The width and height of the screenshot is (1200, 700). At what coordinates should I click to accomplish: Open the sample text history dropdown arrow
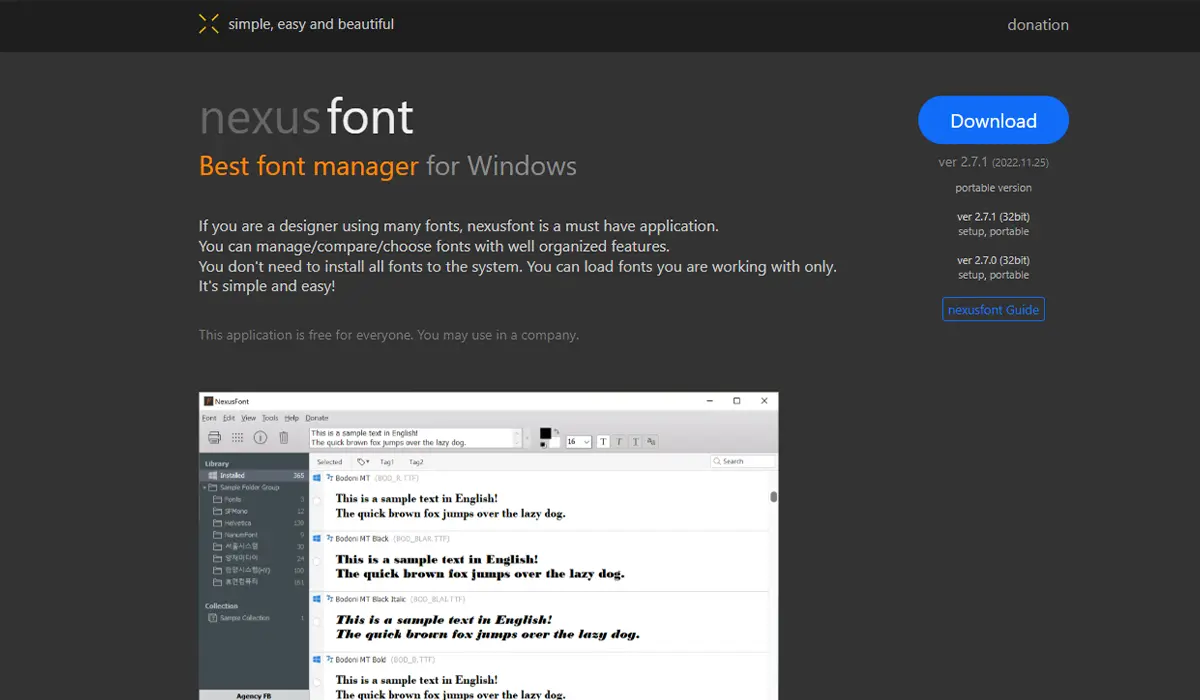click(x=528, y=439)
